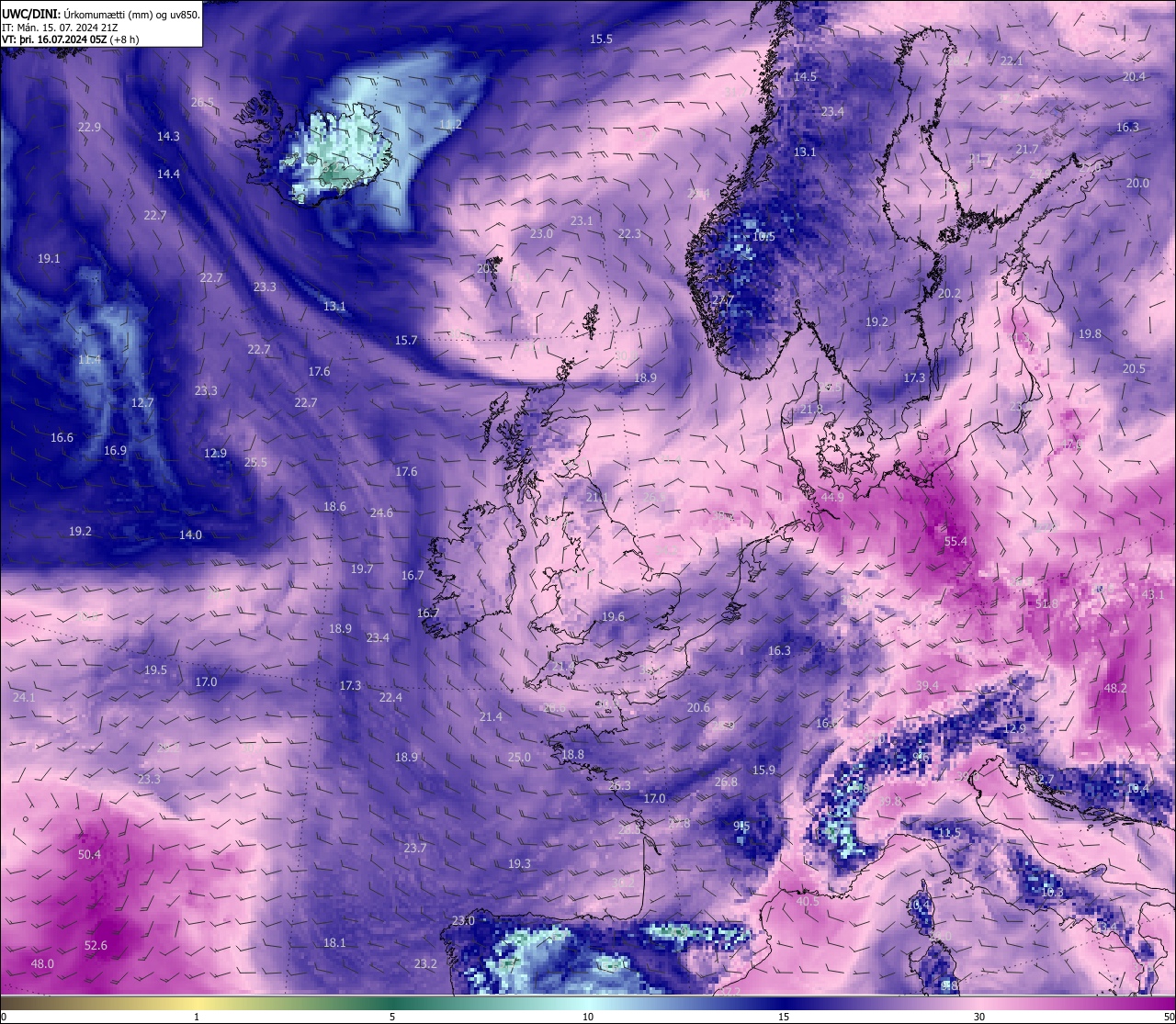The height and width of the screenshot is (1024, 1176).
Task: Click the 19.6 value over England
Action: [613, 616]
